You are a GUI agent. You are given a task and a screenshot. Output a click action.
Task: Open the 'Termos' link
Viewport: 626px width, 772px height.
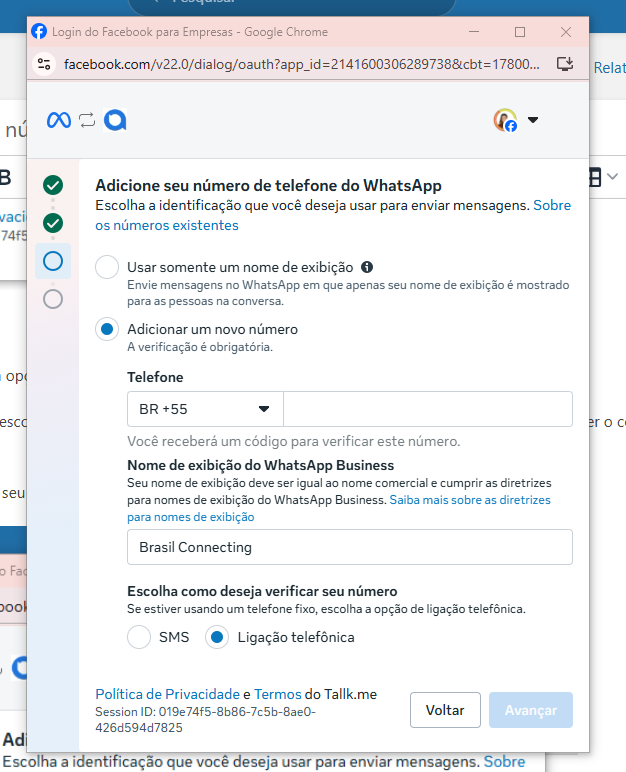(278, 694)
